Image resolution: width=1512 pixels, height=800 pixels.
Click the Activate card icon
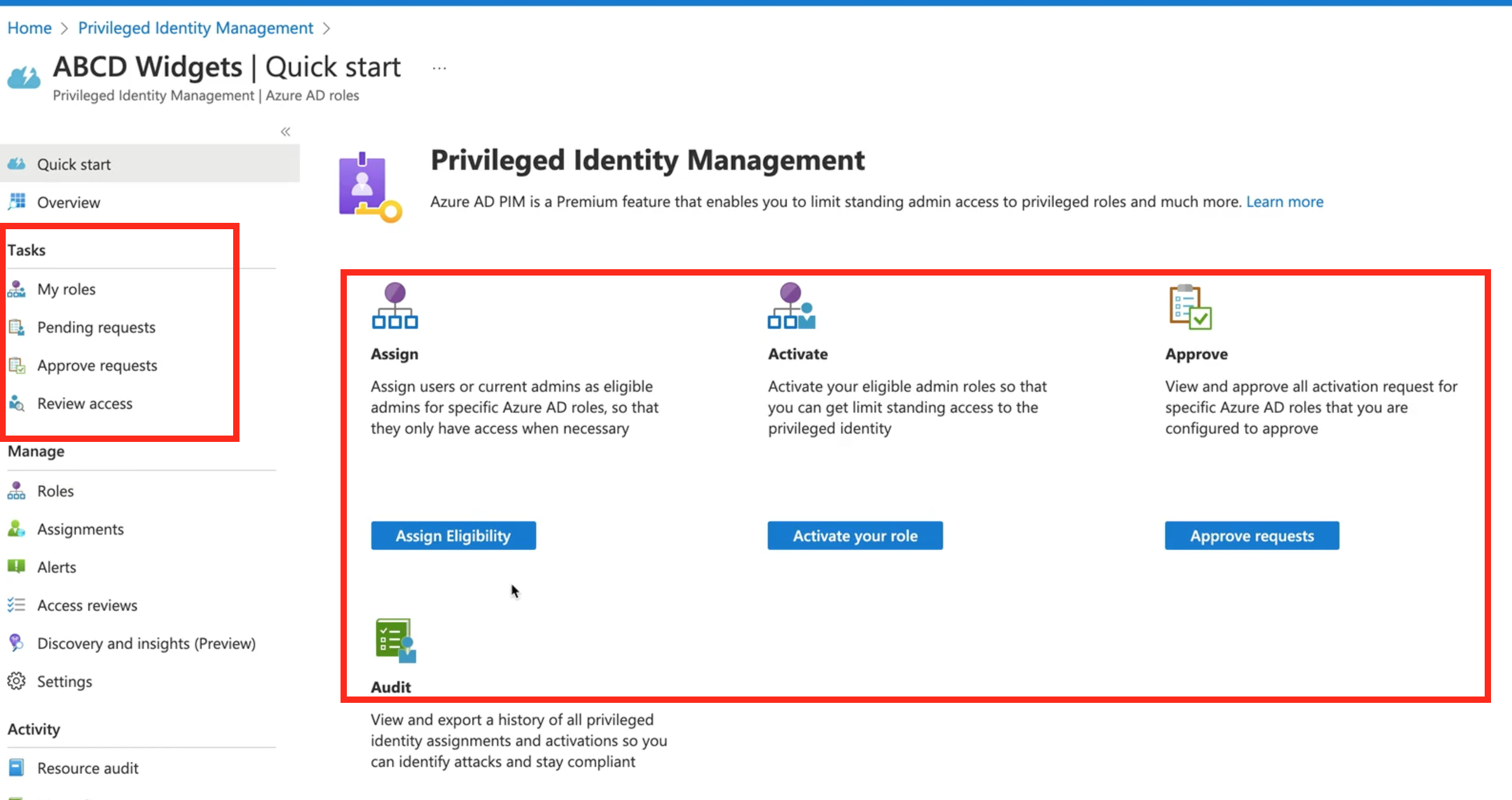click(x=792, y=305)
